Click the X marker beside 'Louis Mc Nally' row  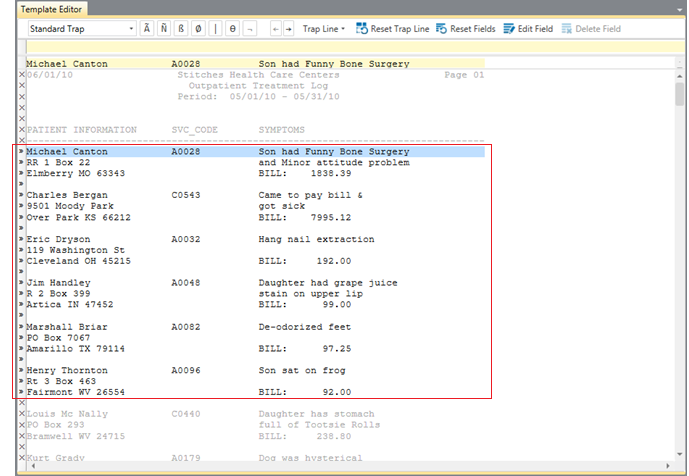click(22, 414)
